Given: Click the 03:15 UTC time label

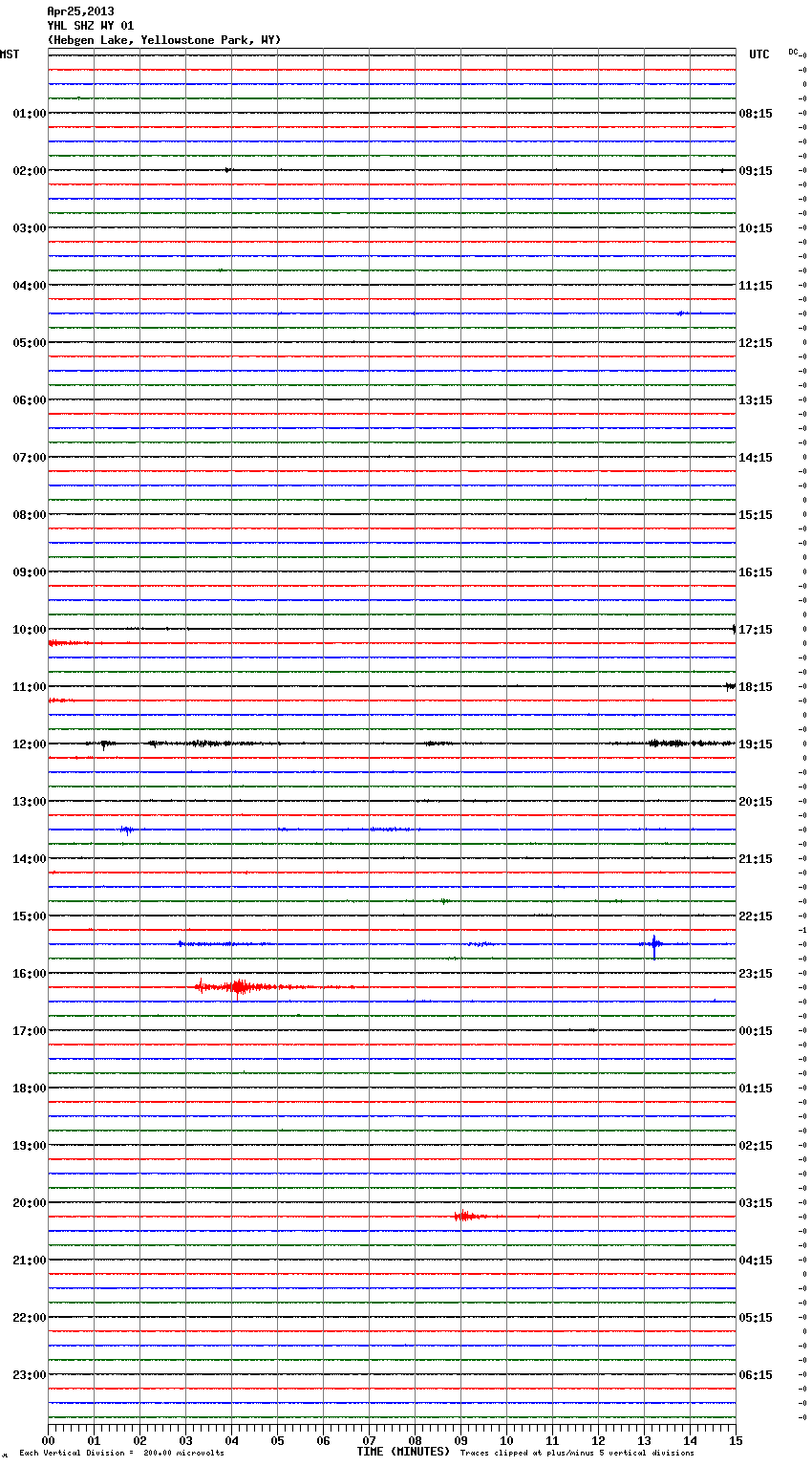Looking at the screenshot, I should click(756, 1203).
